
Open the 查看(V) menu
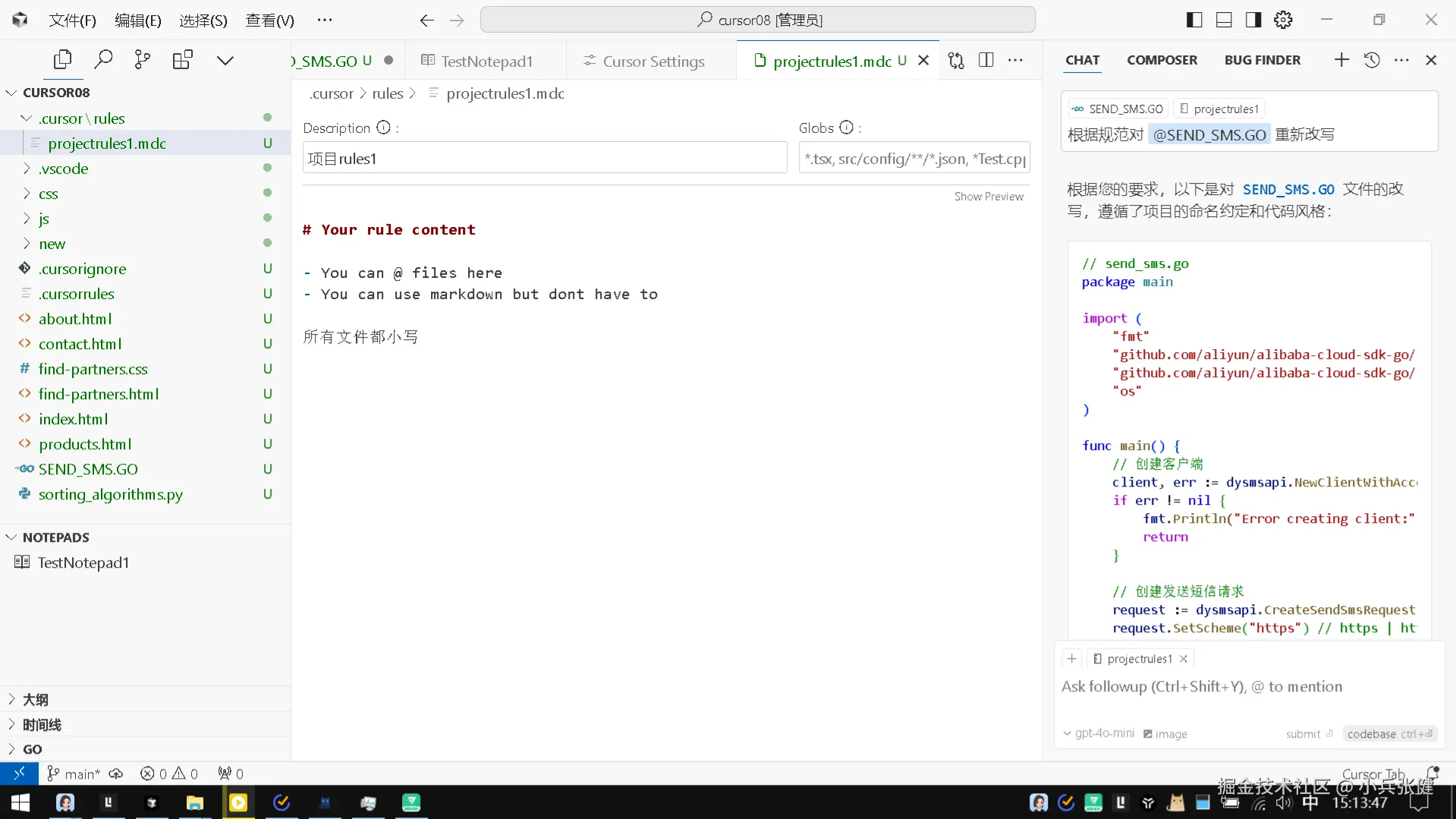[269, 20]
